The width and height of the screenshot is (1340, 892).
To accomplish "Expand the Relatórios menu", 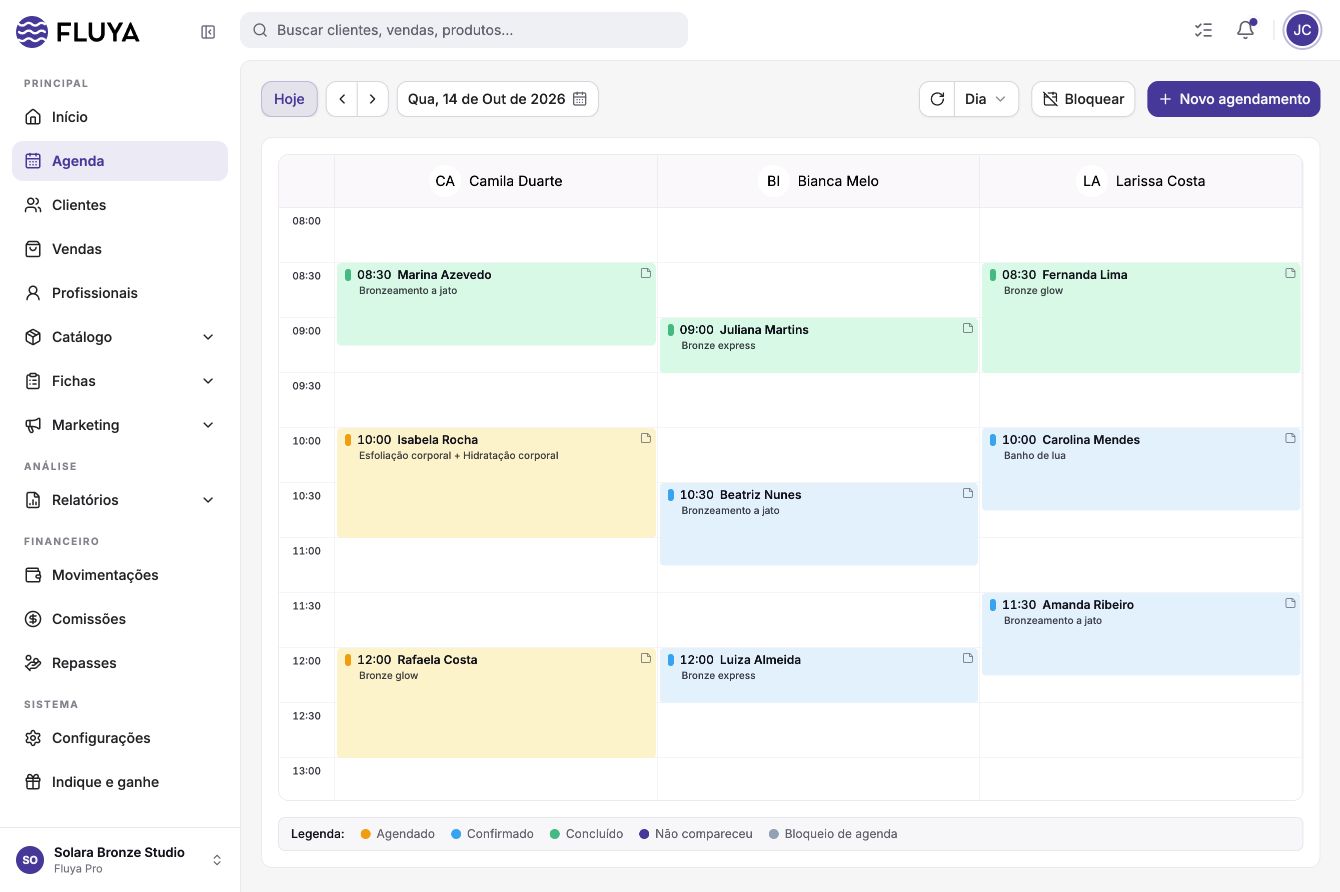I will [120, 500].
